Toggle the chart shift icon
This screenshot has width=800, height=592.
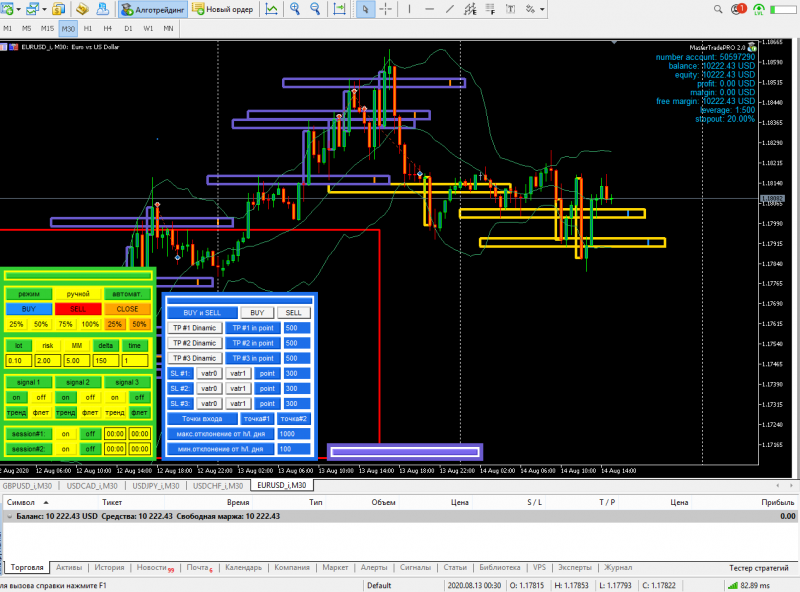[x=339, y=9]
